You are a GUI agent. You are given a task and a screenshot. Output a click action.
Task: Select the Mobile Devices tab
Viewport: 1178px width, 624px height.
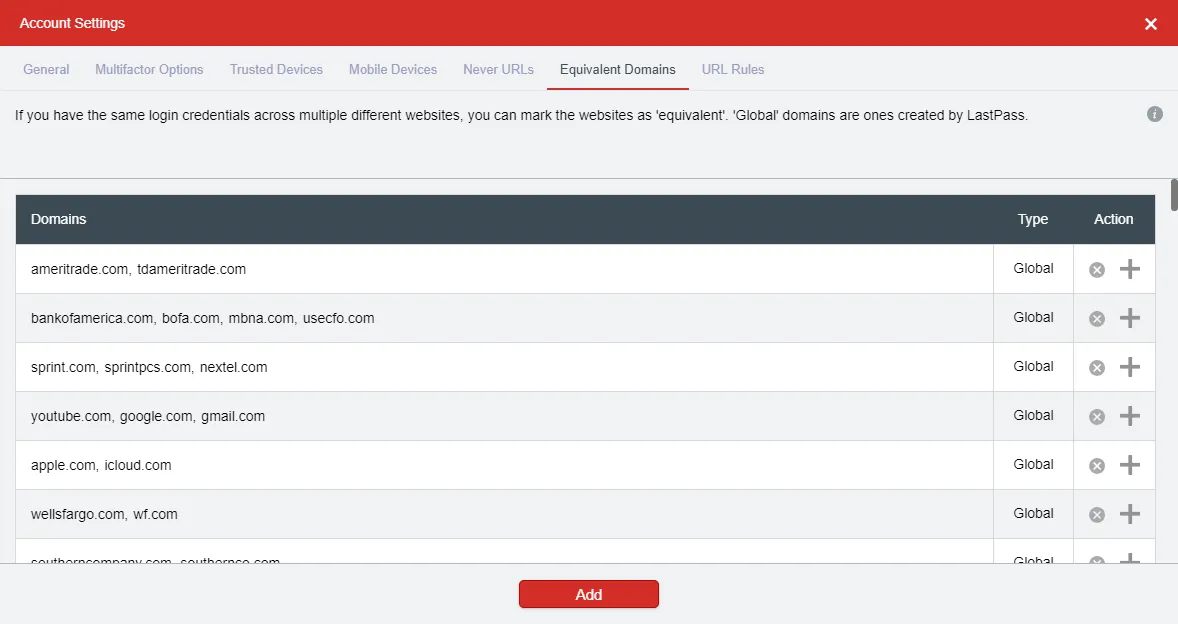(393, 69)
